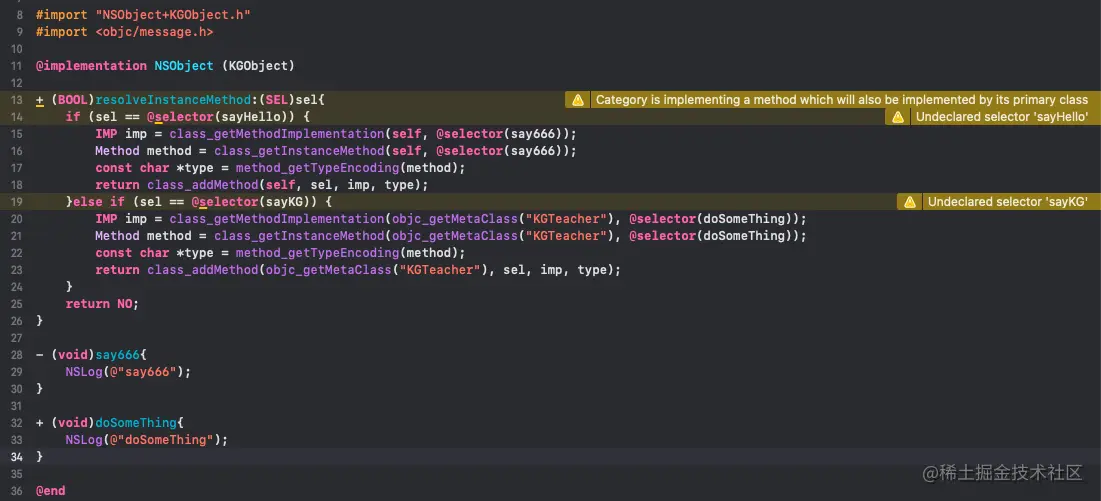Click "KGTeacher" string on line 23
1101x501 pixels.
439,270
